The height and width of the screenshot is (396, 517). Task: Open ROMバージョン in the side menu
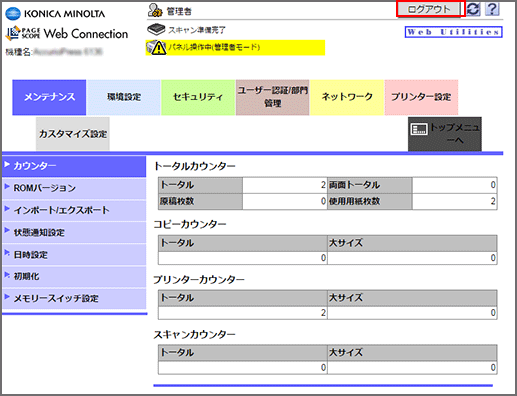(74, 188)
